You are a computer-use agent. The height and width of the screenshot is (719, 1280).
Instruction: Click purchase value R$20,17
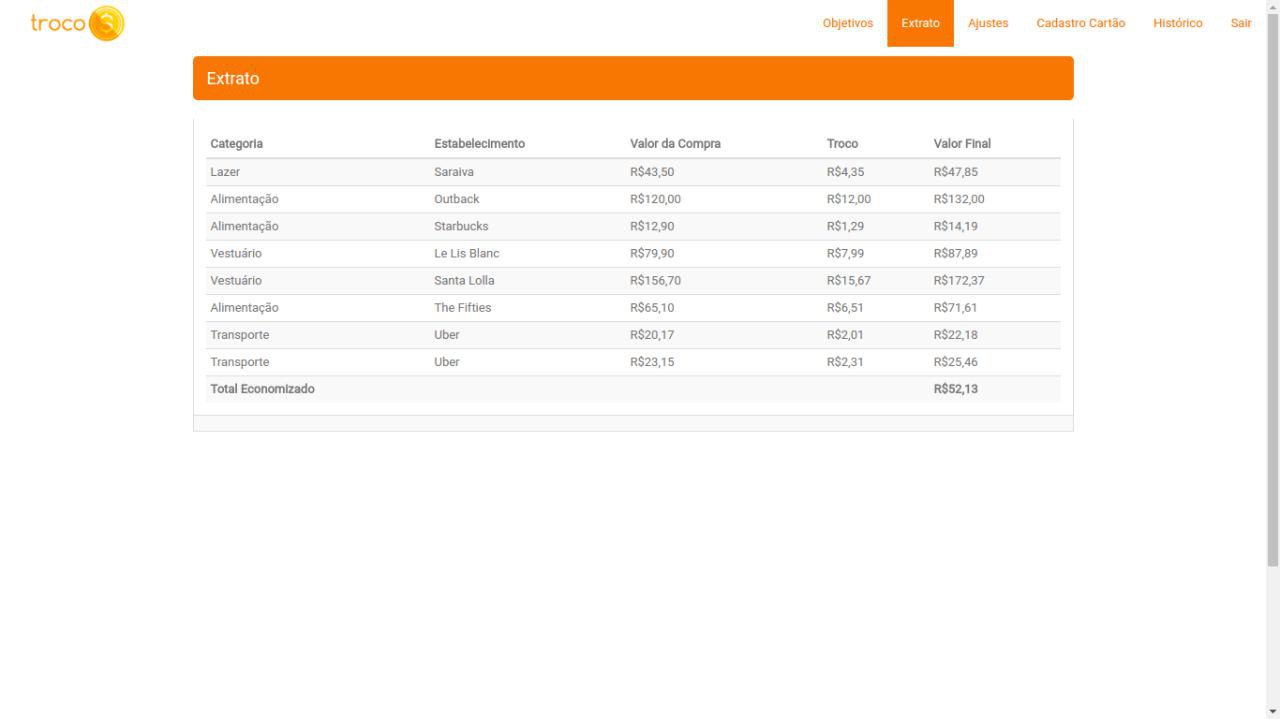pyautogui.click(x=652, y=334)
